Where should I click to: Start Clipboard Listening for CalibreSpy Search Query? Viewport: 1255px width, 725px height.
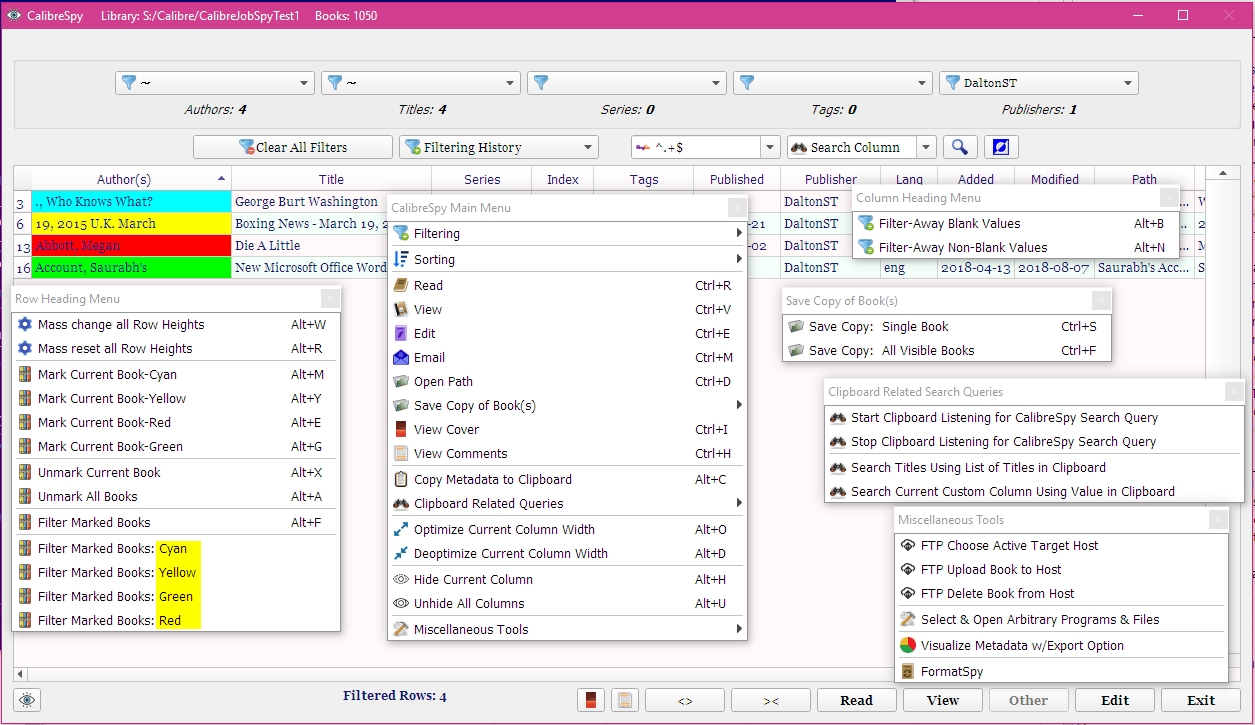point(1004,417)
